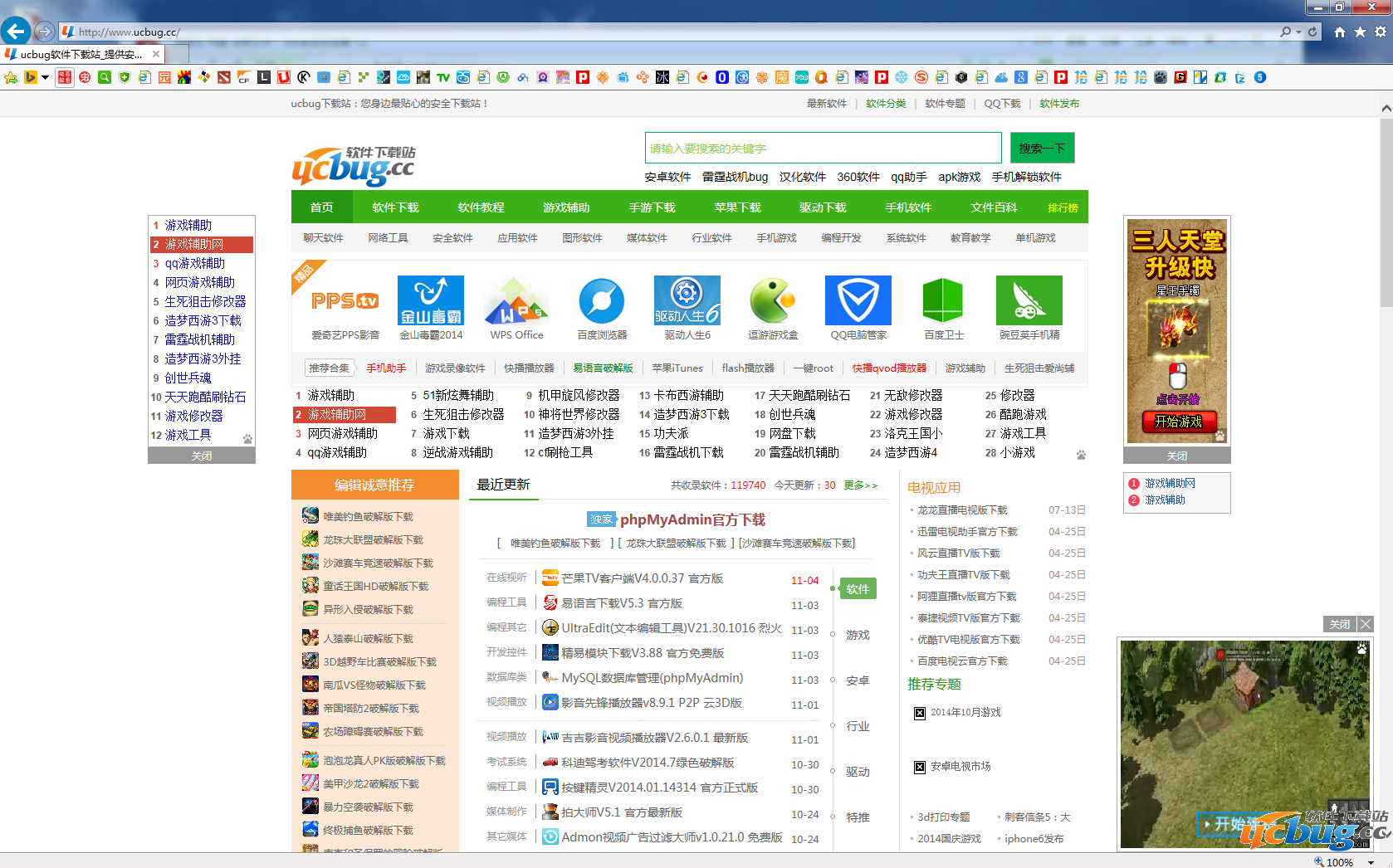The image size is (1393, 868).
Task: Open the 文件百科 navigation tab
Action: click(x=994, y=207)
